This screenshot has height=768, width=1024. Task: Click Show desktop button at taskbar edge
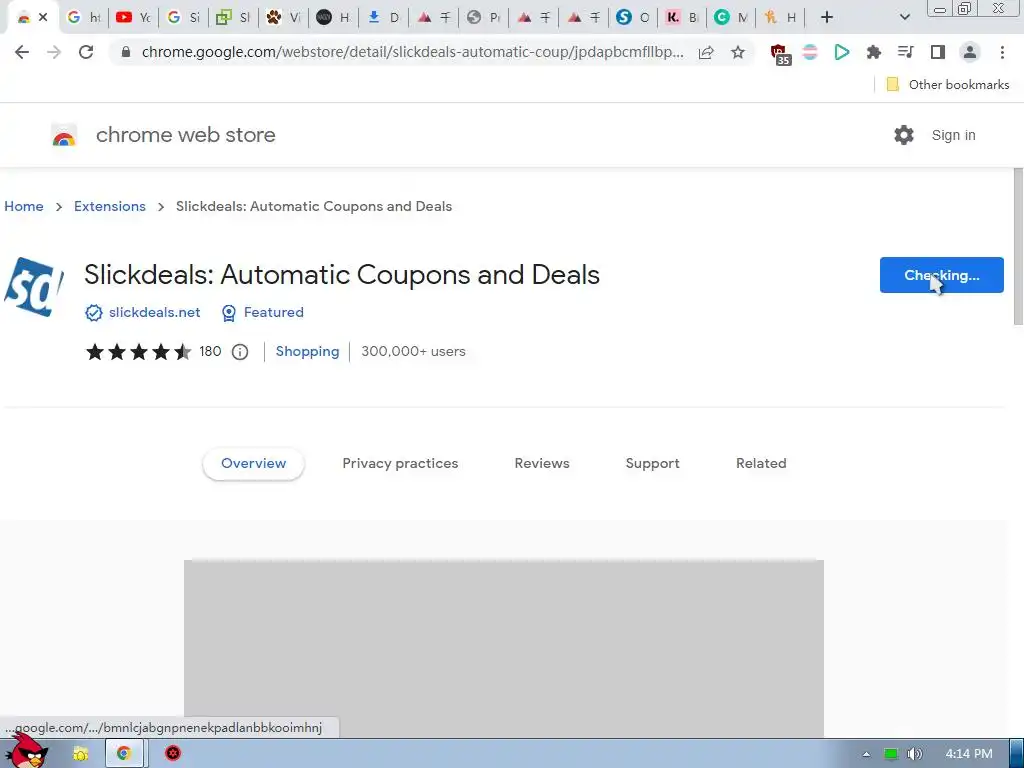(x=1017, y=754)
